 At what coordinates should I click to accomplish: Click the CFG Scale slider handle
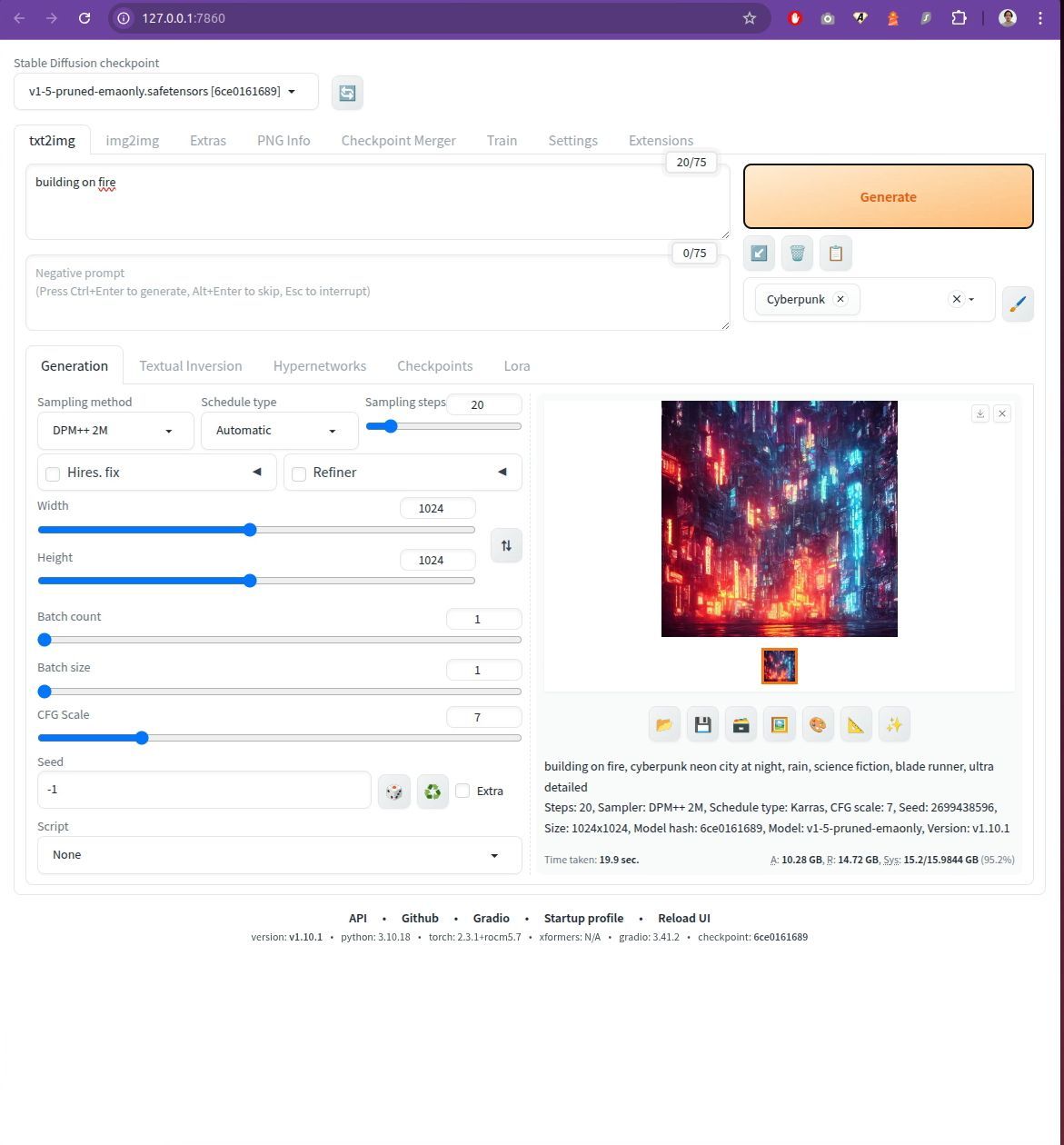(x=142, y=738)
